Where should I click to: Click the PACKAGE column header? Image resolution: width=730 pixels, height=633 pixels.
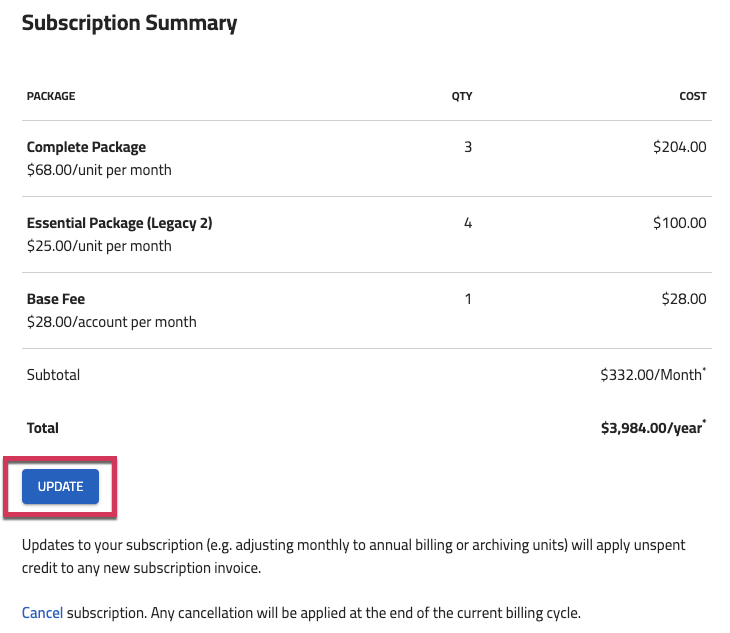(51, 96)
